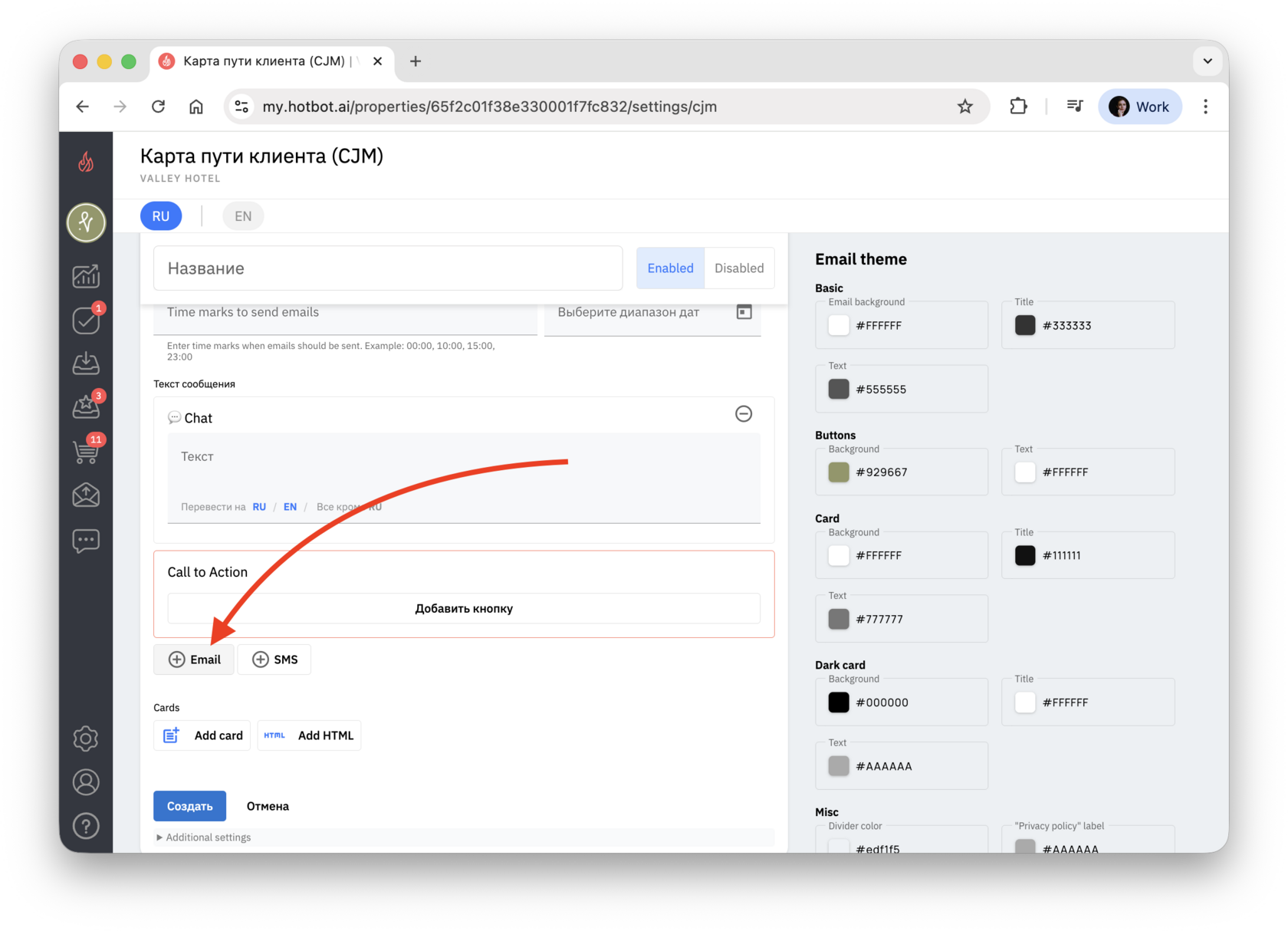
Task: Focus the Название name field
Action: click(388, 268)
